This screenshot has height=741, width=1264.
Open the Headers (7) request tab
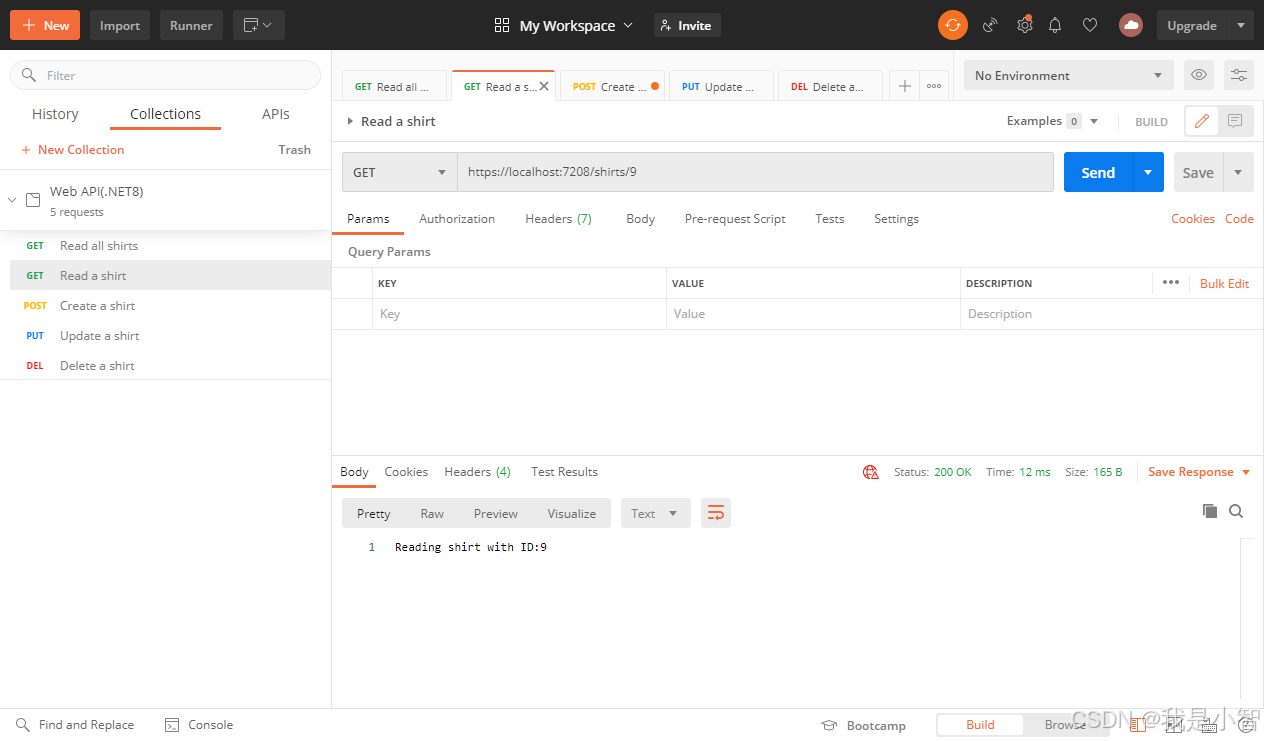tap(558, 219)
